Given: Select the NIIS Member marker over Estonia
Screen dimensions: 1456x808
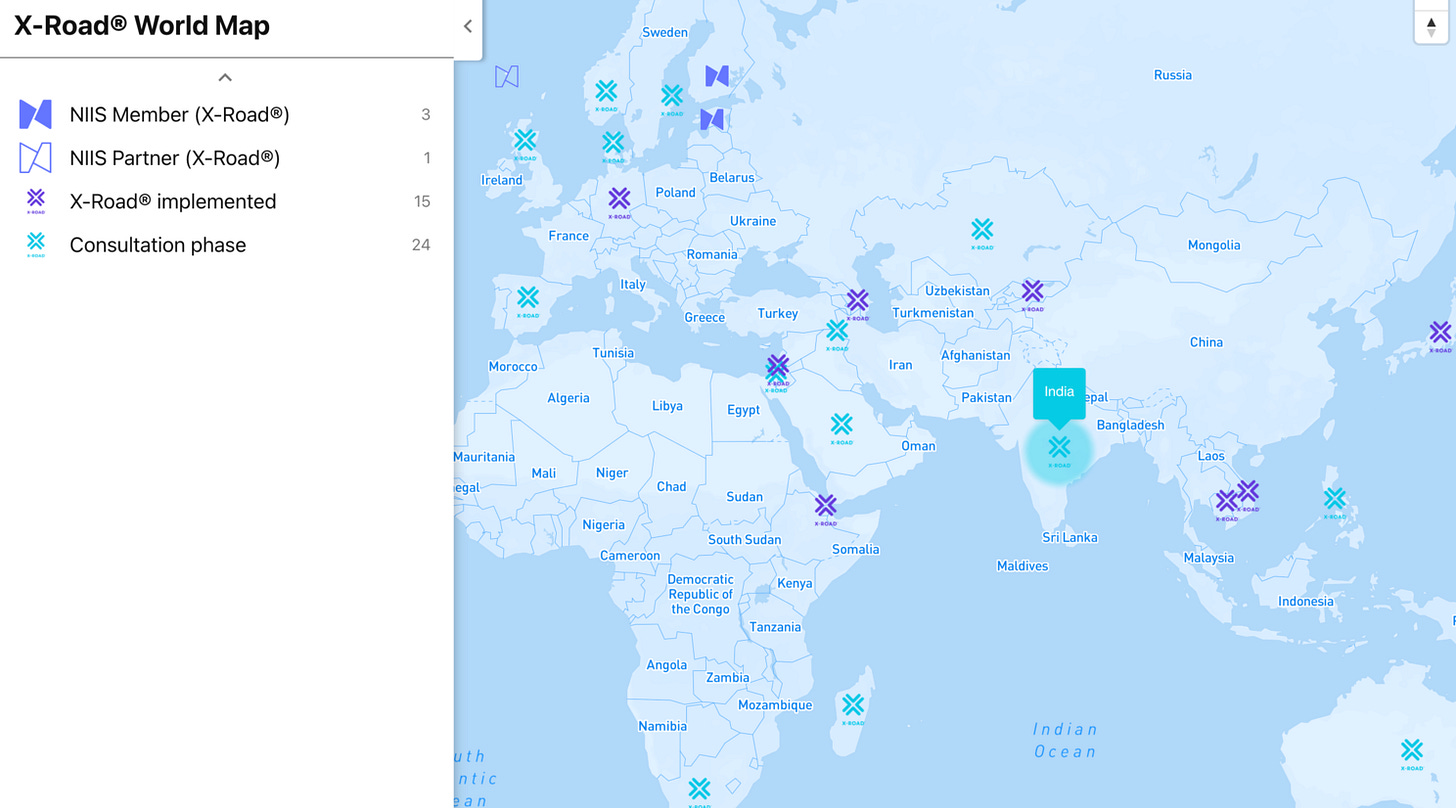Looking at the screenshot, I should pyautogui.click(x=712, y=120).
